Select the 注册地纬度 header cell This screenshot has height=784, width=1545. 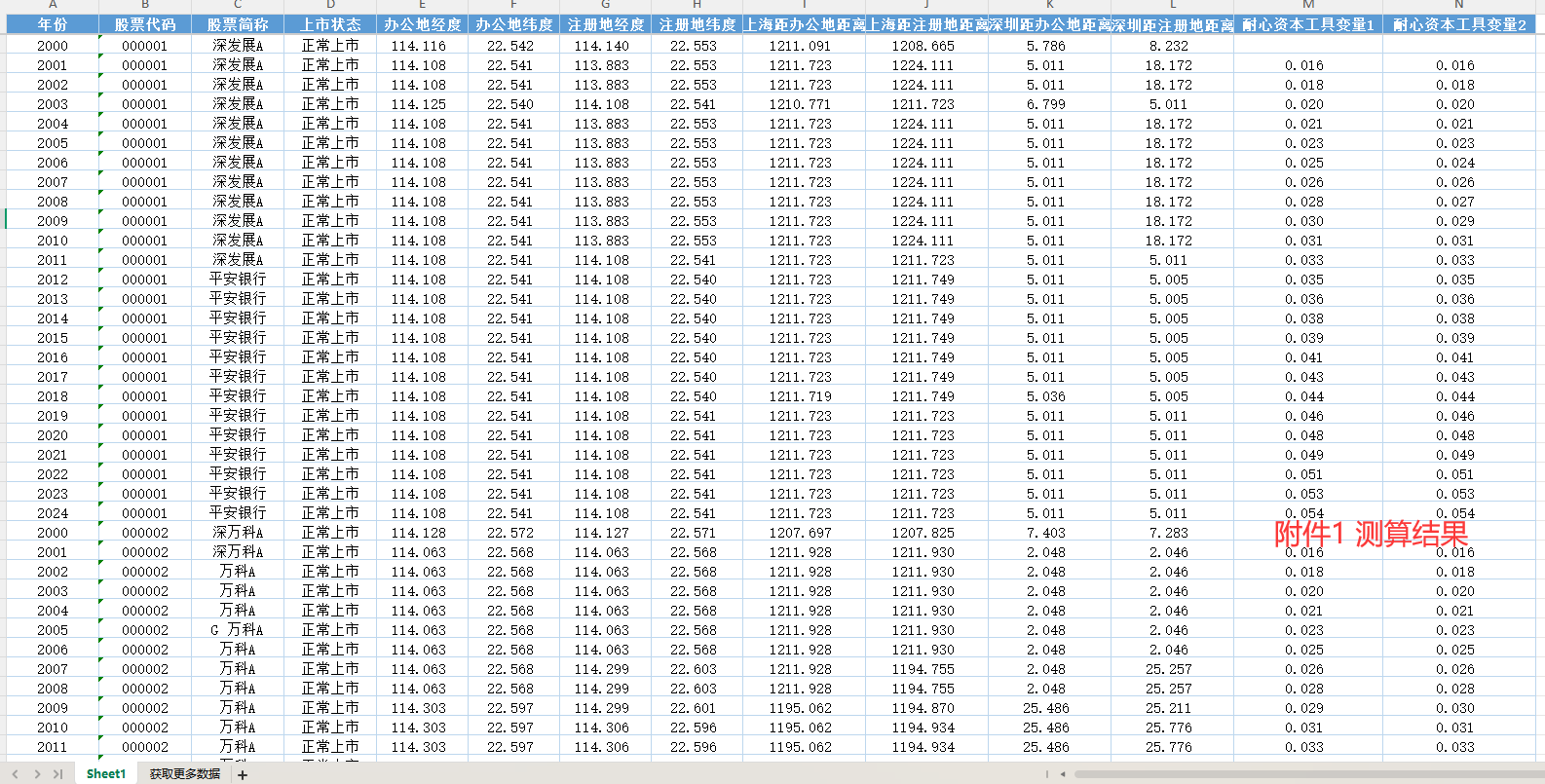tap(697, 24)
